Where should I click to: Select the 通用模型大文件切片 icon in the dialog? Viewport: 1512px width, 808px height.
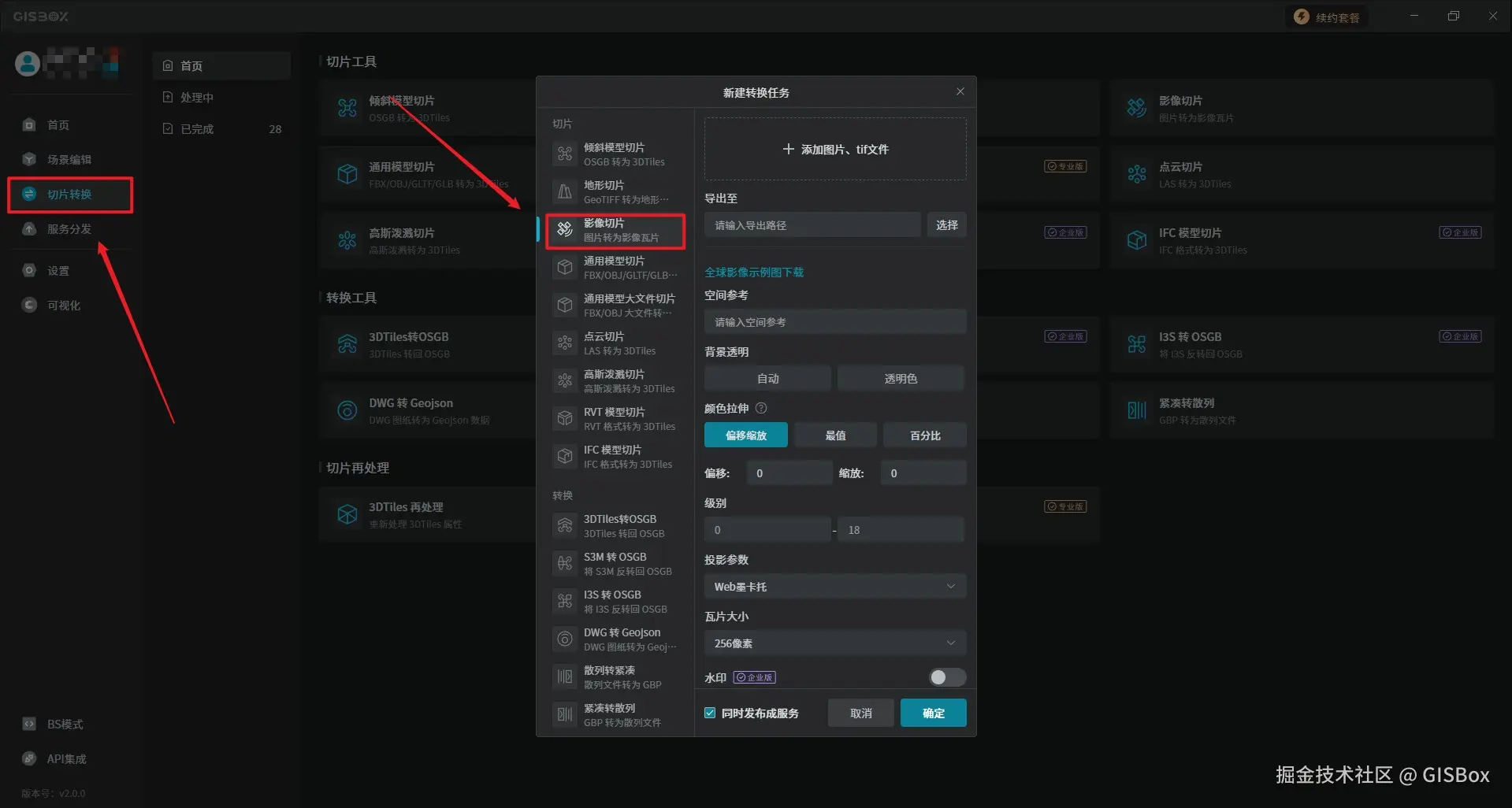(x=565, y=305)
